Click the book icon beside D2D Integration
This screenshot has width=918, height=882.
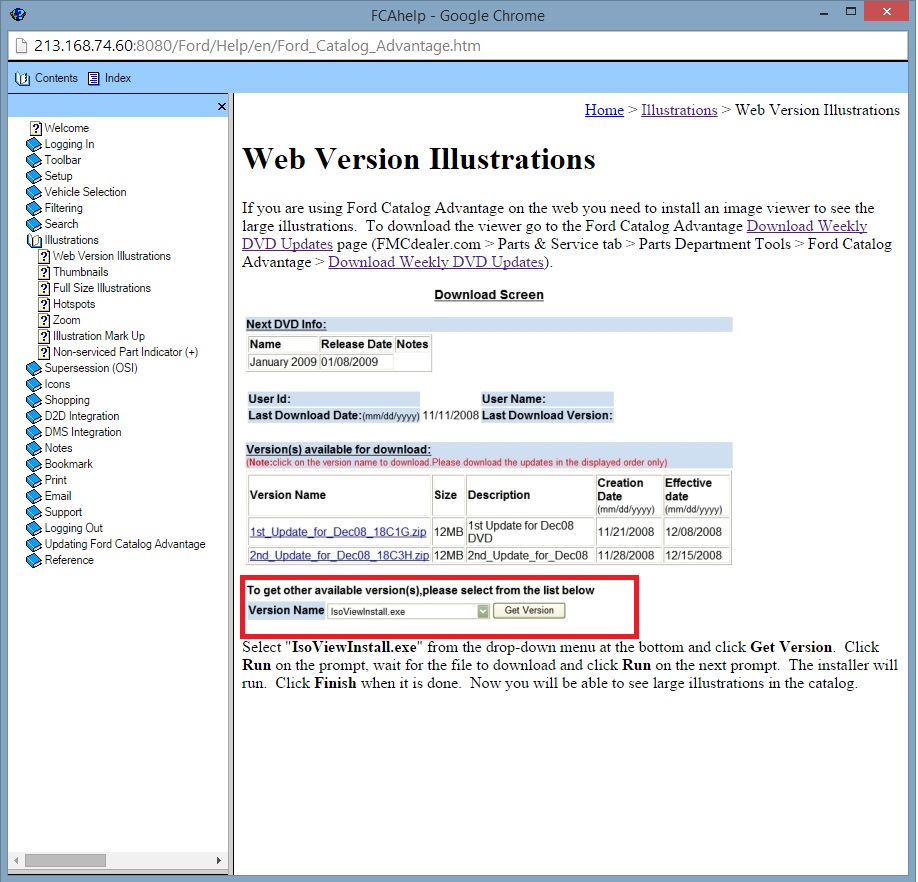[34, 416]
